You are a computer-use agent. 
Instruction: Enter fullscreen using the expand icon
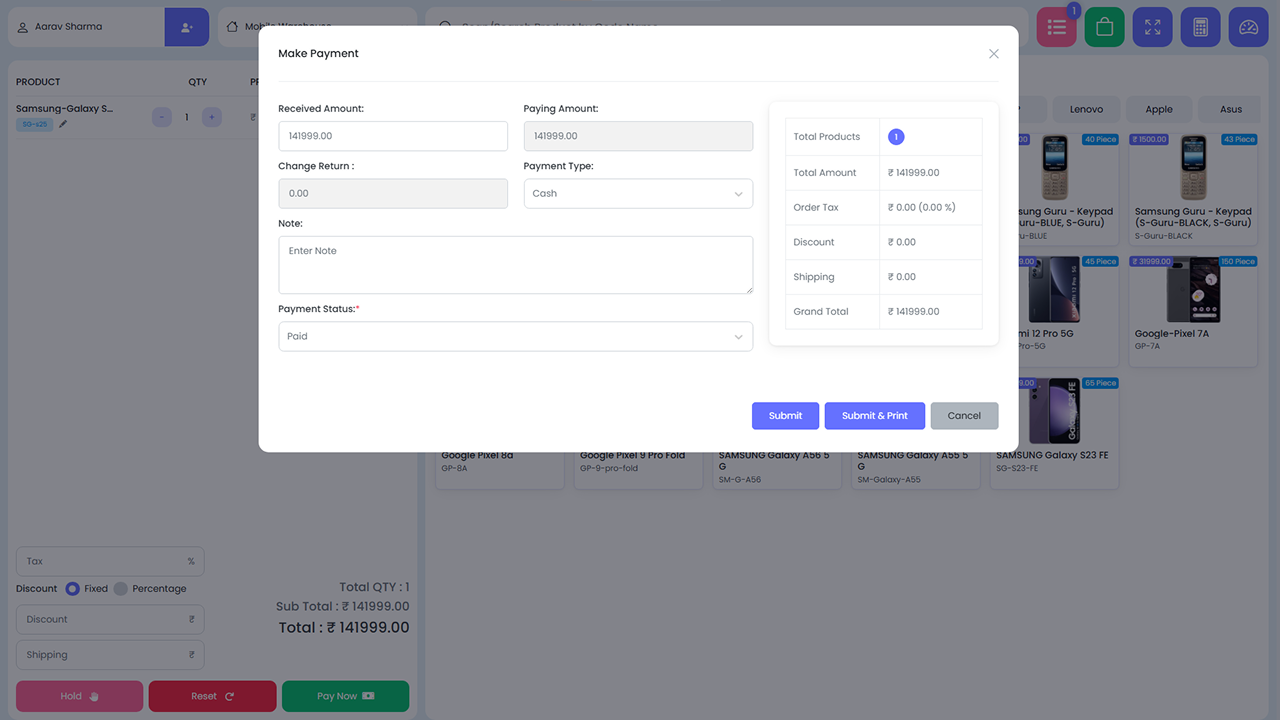(x=1152, y=27)
